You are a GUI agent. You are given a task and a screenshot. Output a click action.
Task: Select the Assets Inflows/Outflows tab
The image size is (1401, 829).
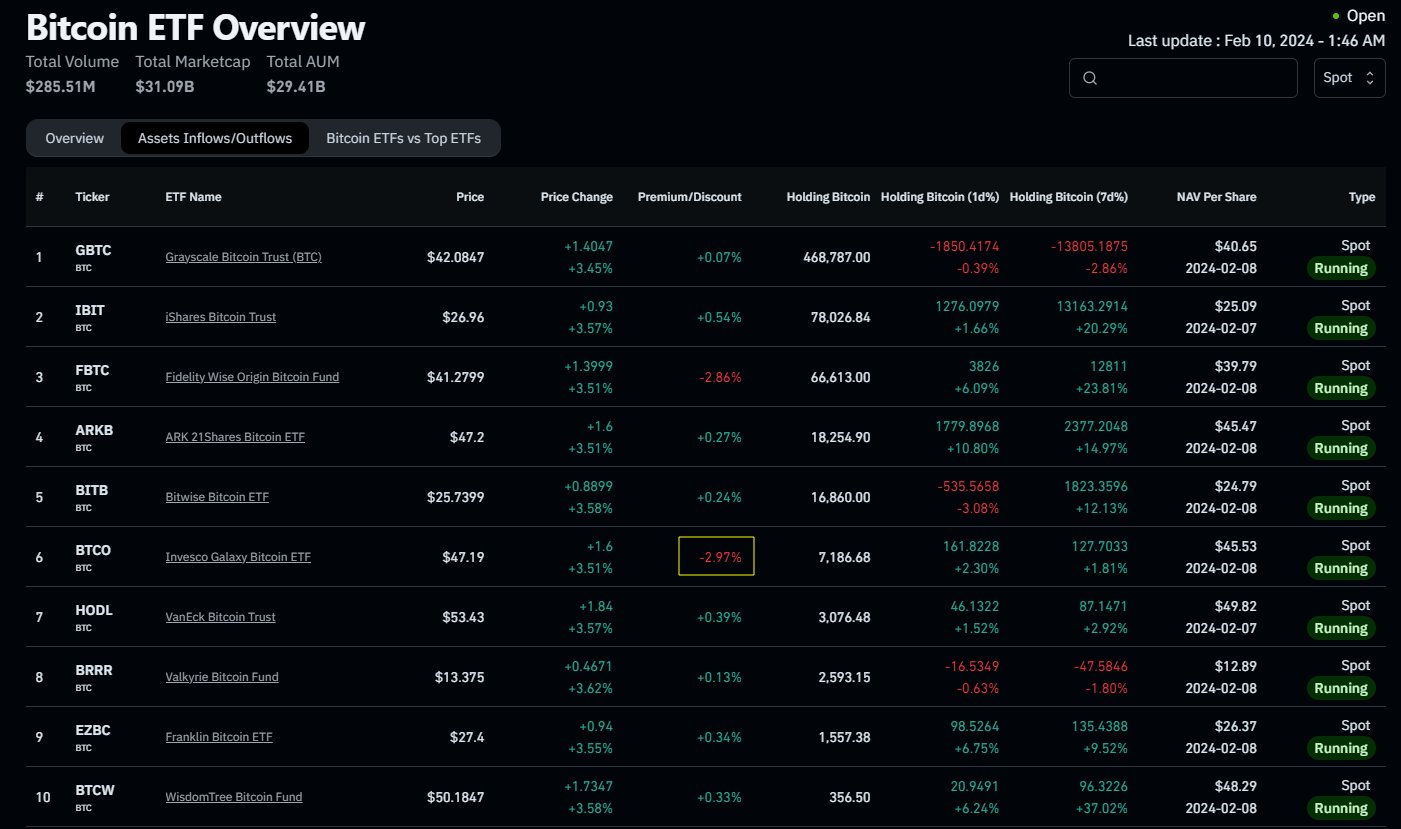point(215,138)
